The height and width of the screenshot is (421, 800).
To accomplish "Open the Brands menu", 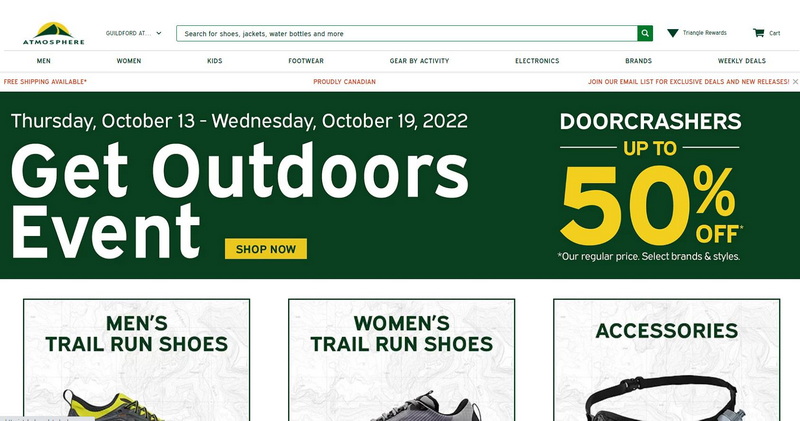I will pyautogui.click(x=639, y=61).
